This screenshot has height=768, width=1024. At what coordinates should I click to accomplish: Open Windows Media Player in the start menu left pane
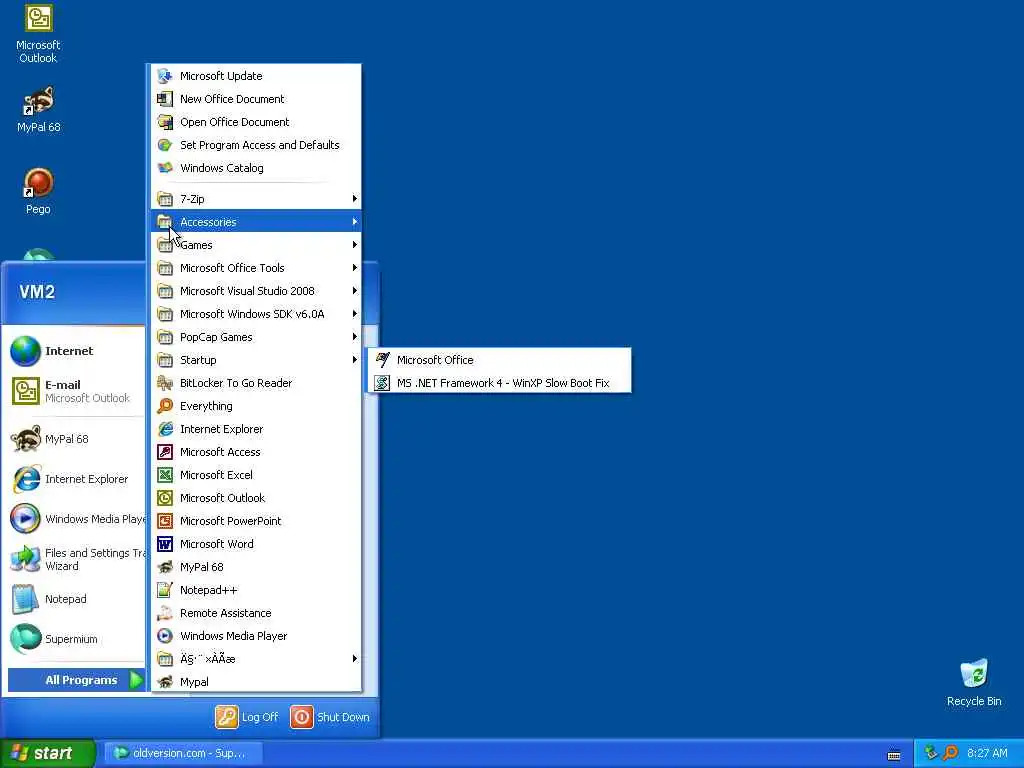[76, 519]
